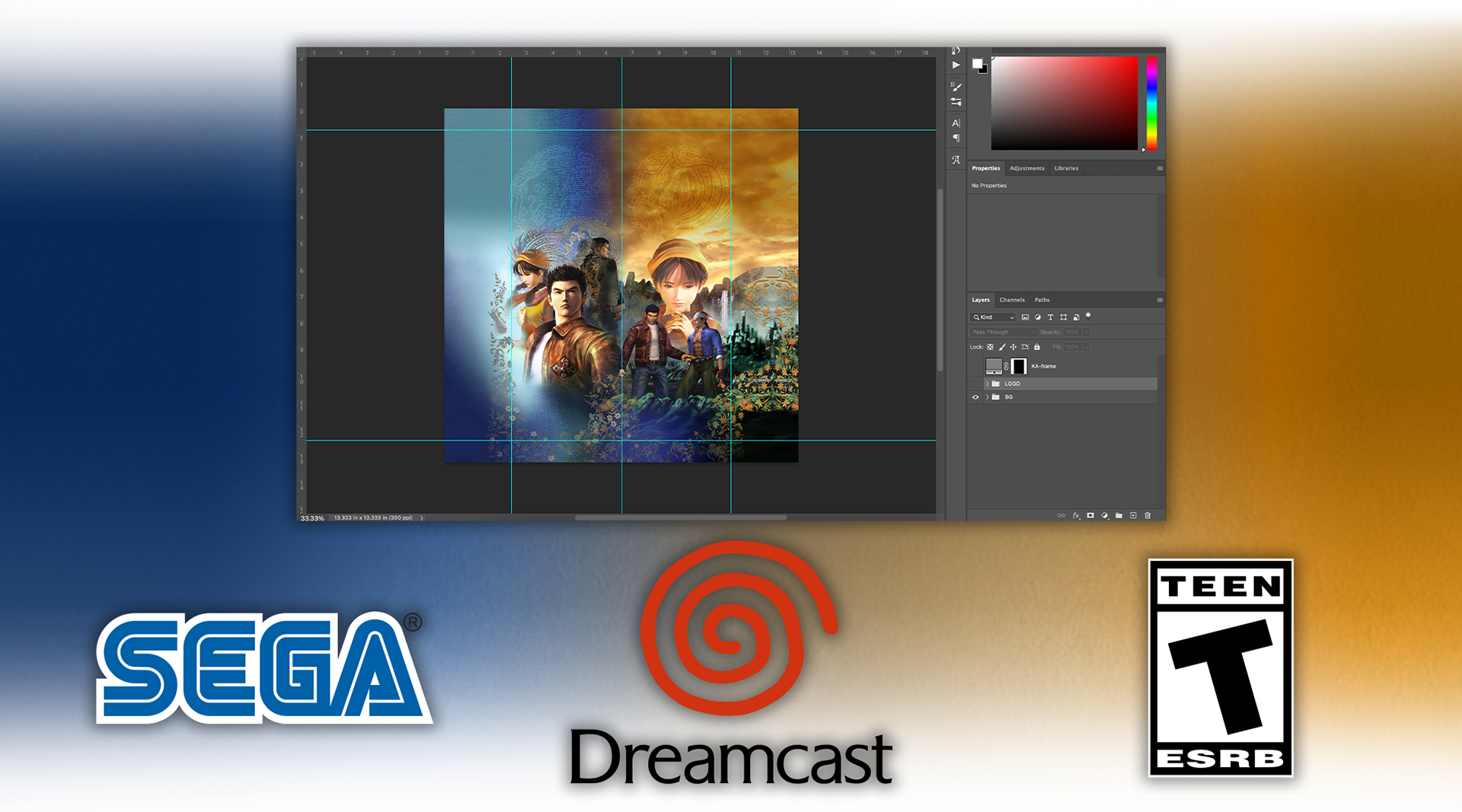Select the Layers tab
1462x812 pixels.
981,300
